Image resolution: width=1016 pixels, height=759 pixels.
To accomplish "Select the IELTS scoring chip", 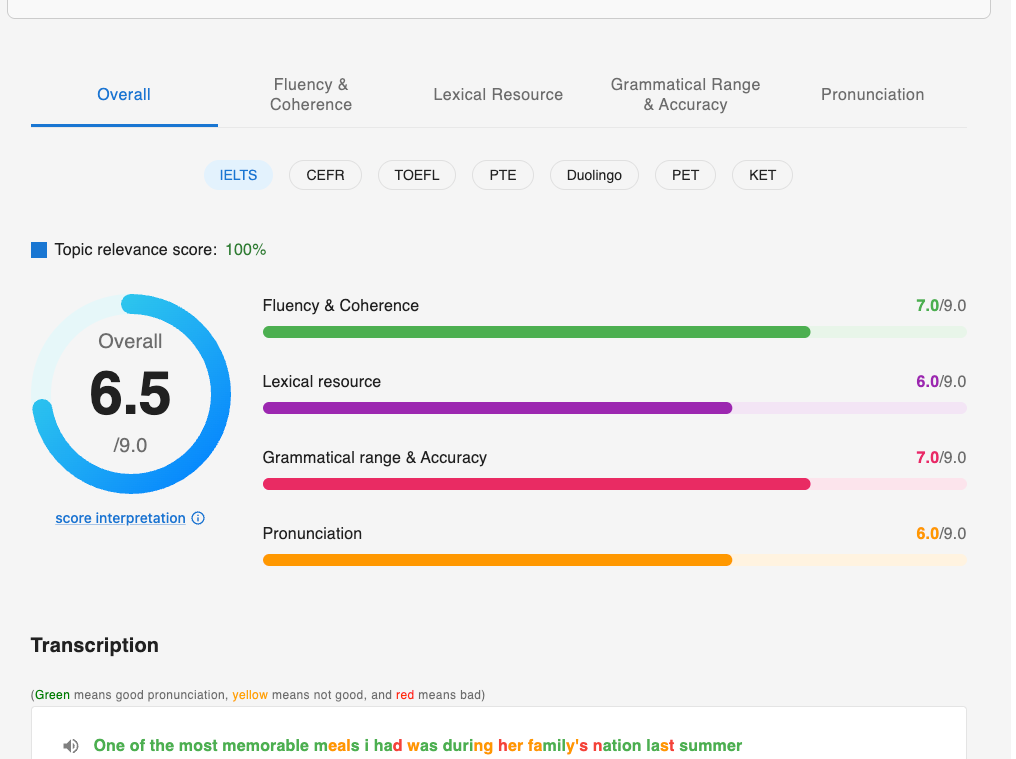I will pyautogui.click(x=238, y=175).
